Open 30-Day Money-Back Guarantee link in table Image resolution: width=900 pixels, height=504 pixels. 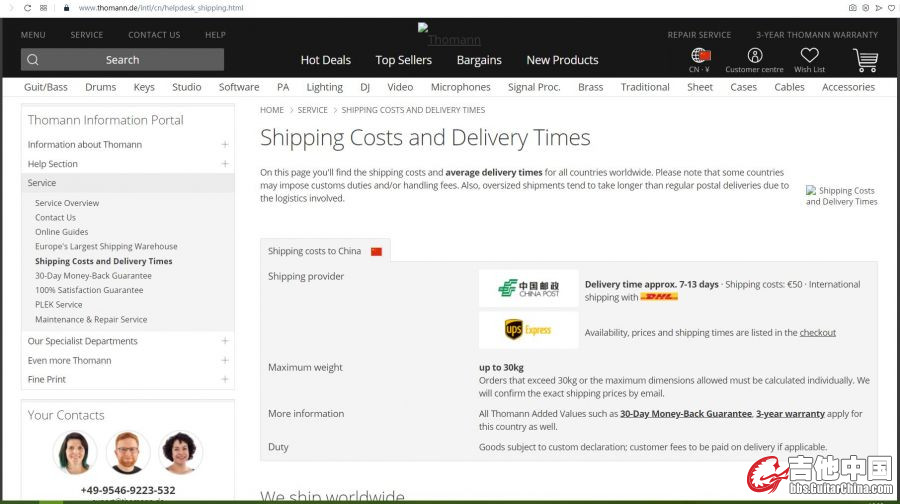coord(686,414)
